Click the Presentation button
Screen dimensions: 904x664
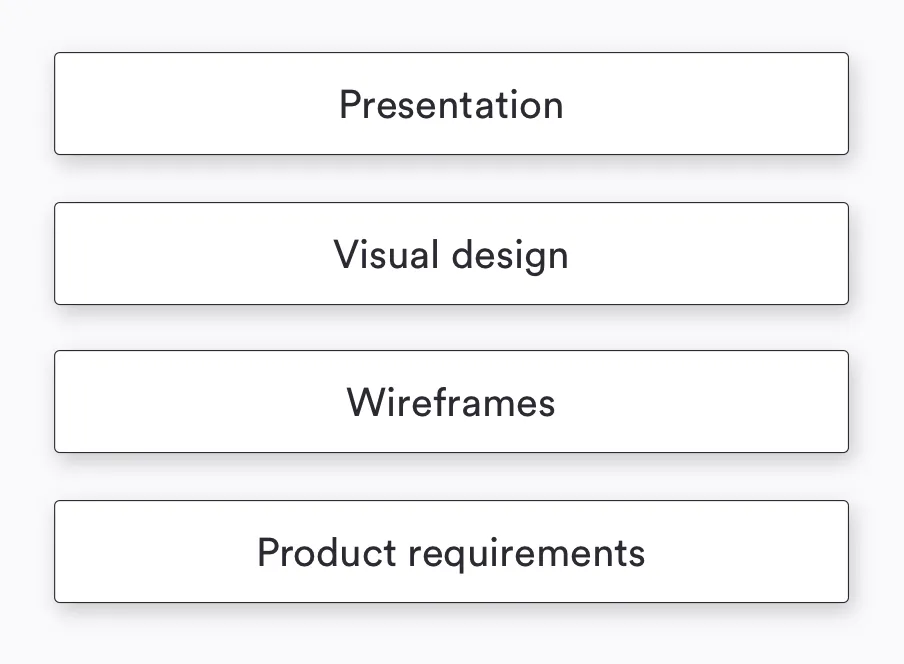[451, 104]
